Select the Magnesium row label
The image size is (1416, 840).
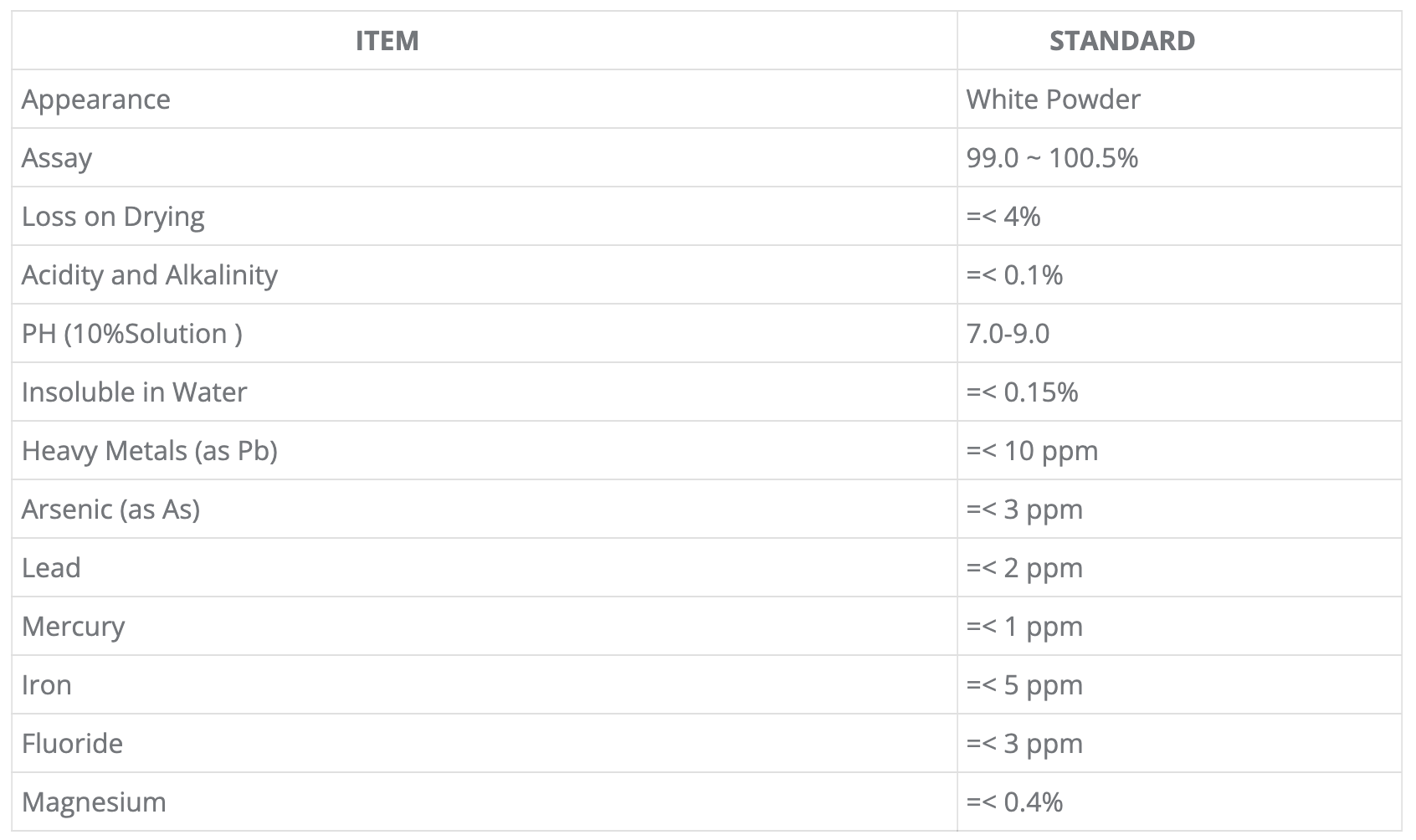click(x=94, y=802)
